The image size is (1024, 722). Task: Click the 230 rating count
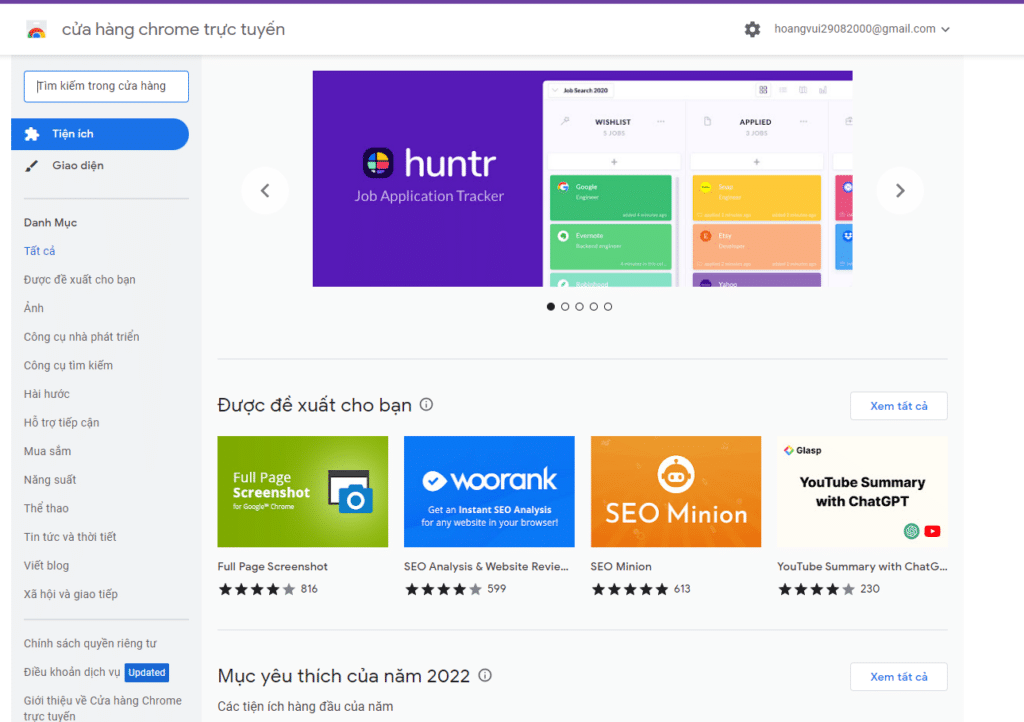pos(870,589)
